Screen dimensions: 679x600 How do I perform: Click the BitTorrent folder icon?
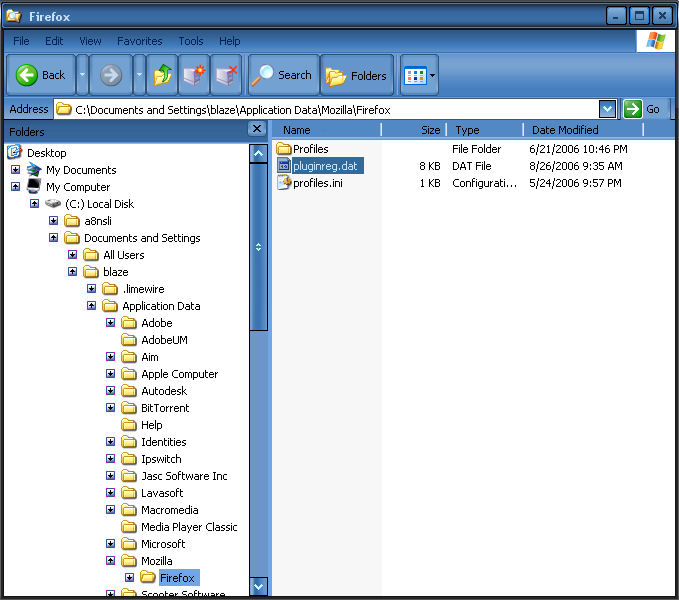[129, 408]
